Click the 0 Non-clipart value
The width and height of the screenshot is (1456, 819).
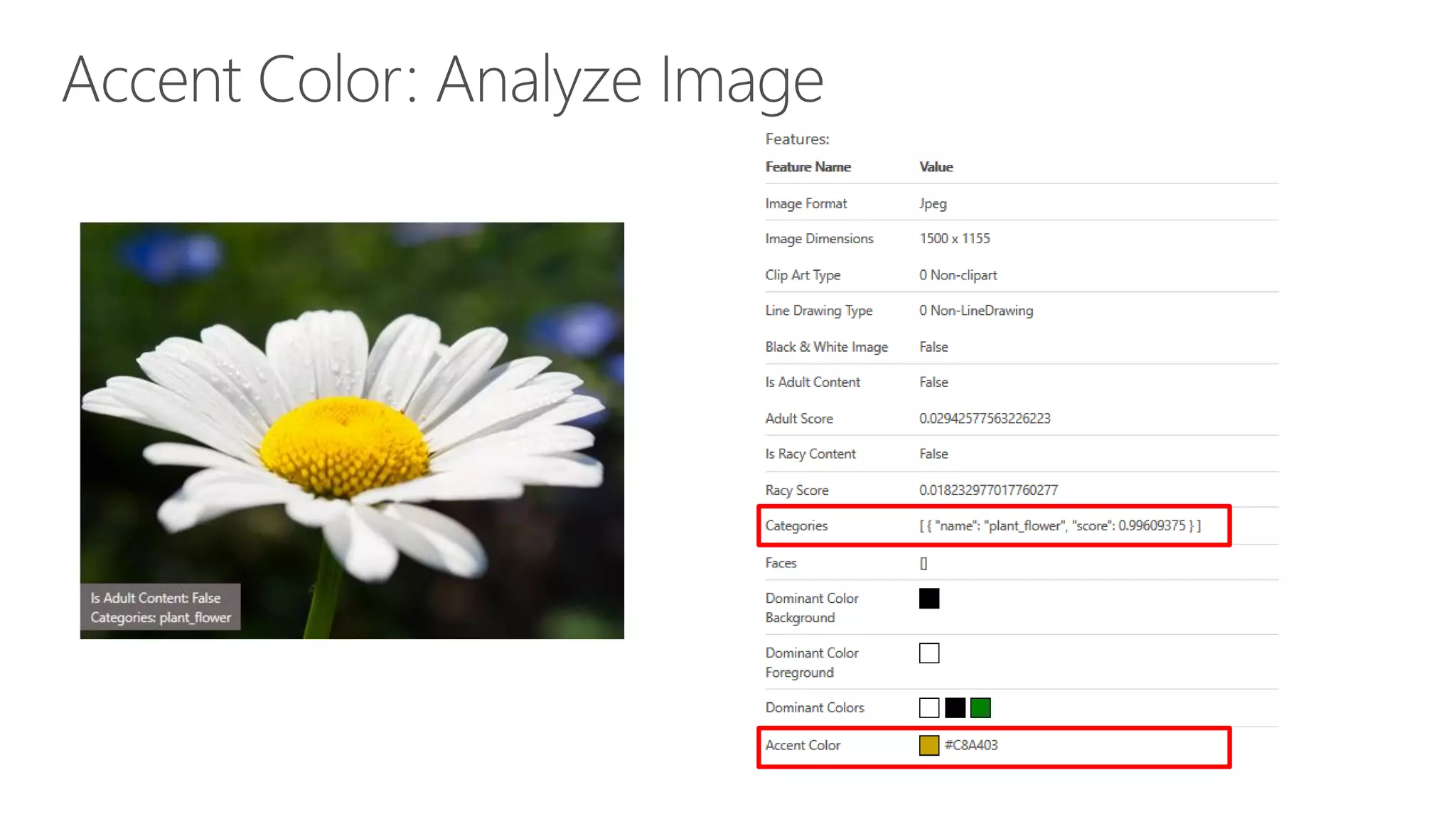coord(958,275)
